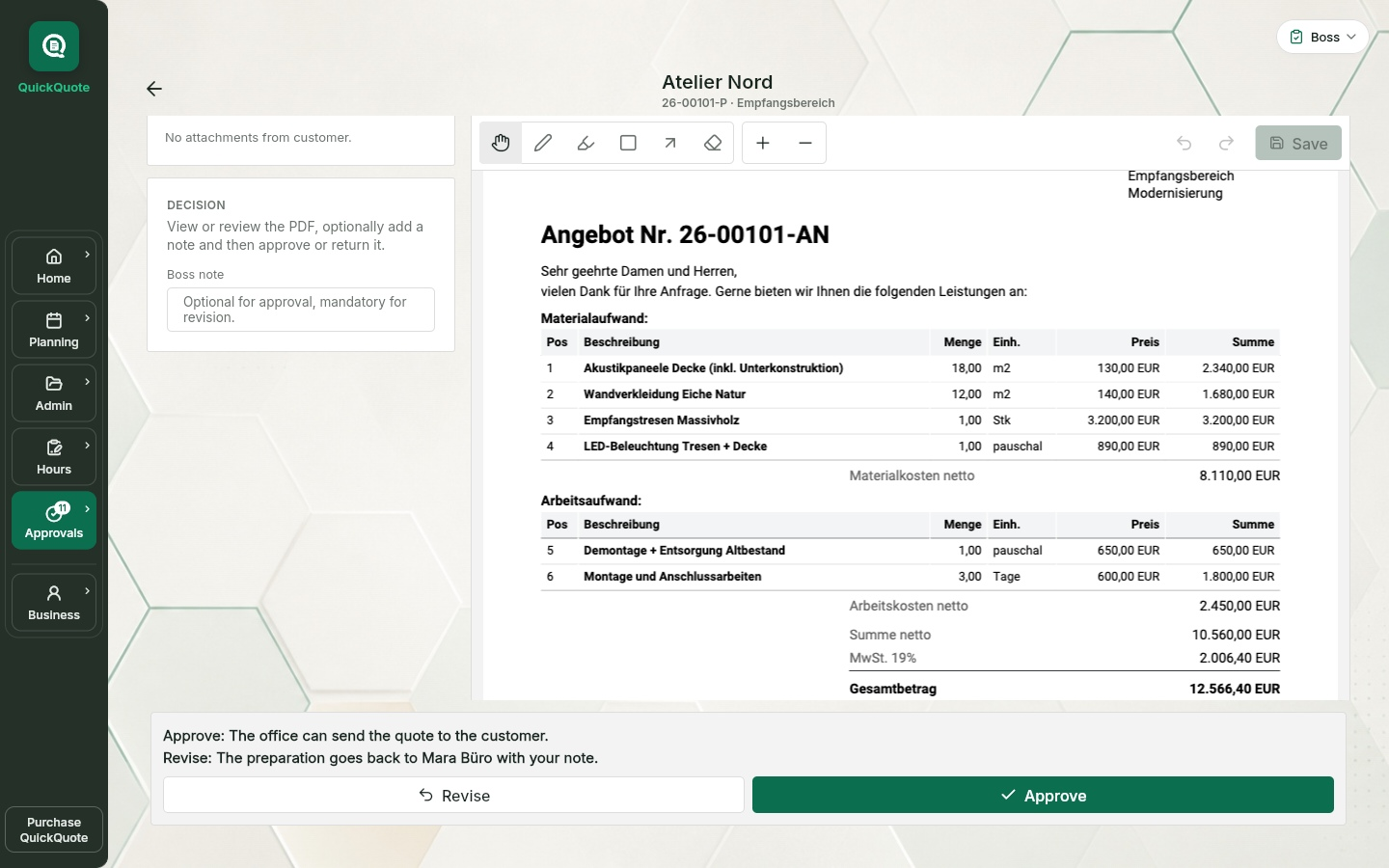The height and width of the screenshot is (868, 1389).
Task: Select the rectangle shape tool
Action: coord(628,143)
